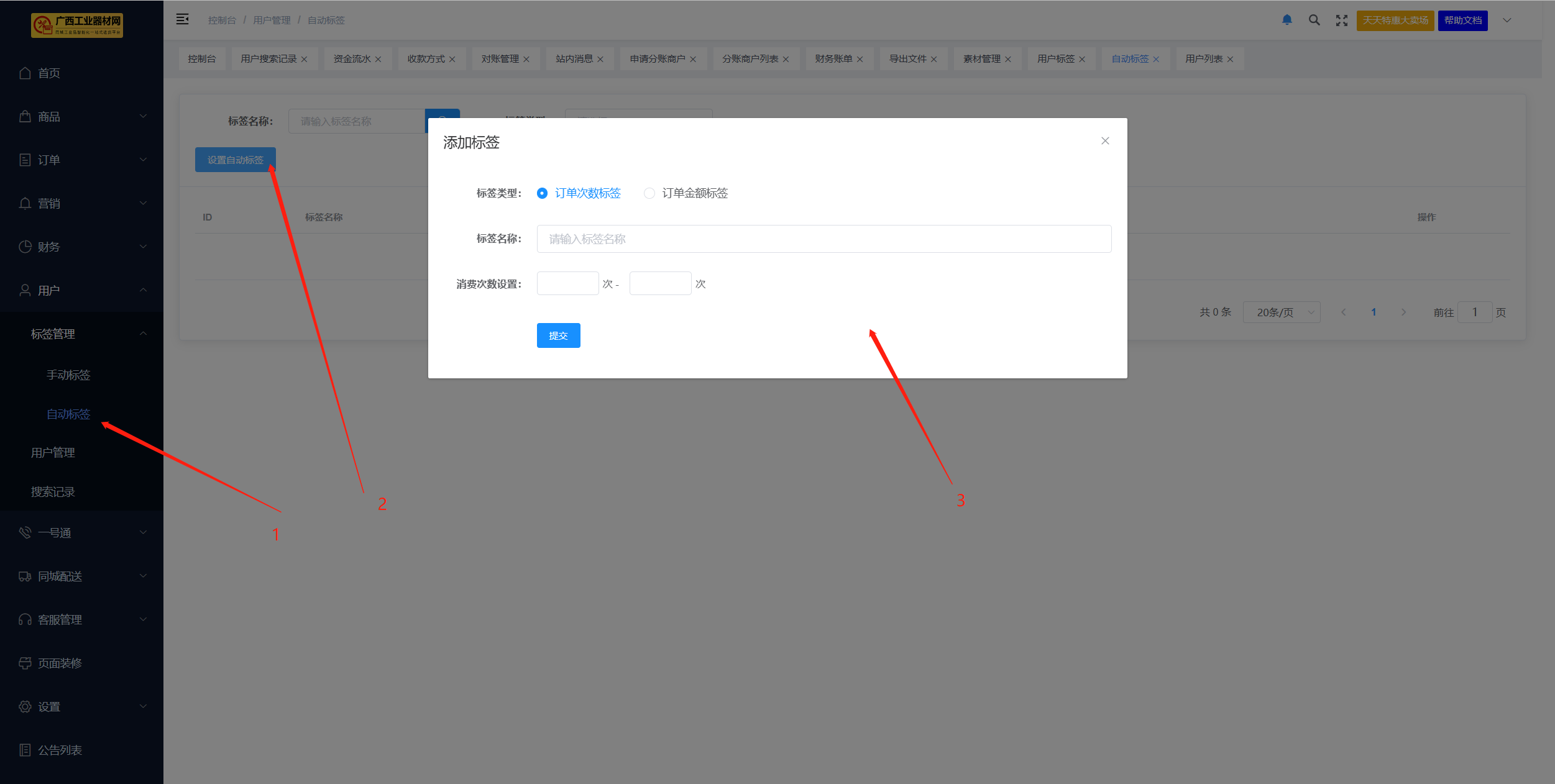Select the 订单金额标签 radio option
1555x784 pixels.
pyautogui.click(x=649, y=193)
